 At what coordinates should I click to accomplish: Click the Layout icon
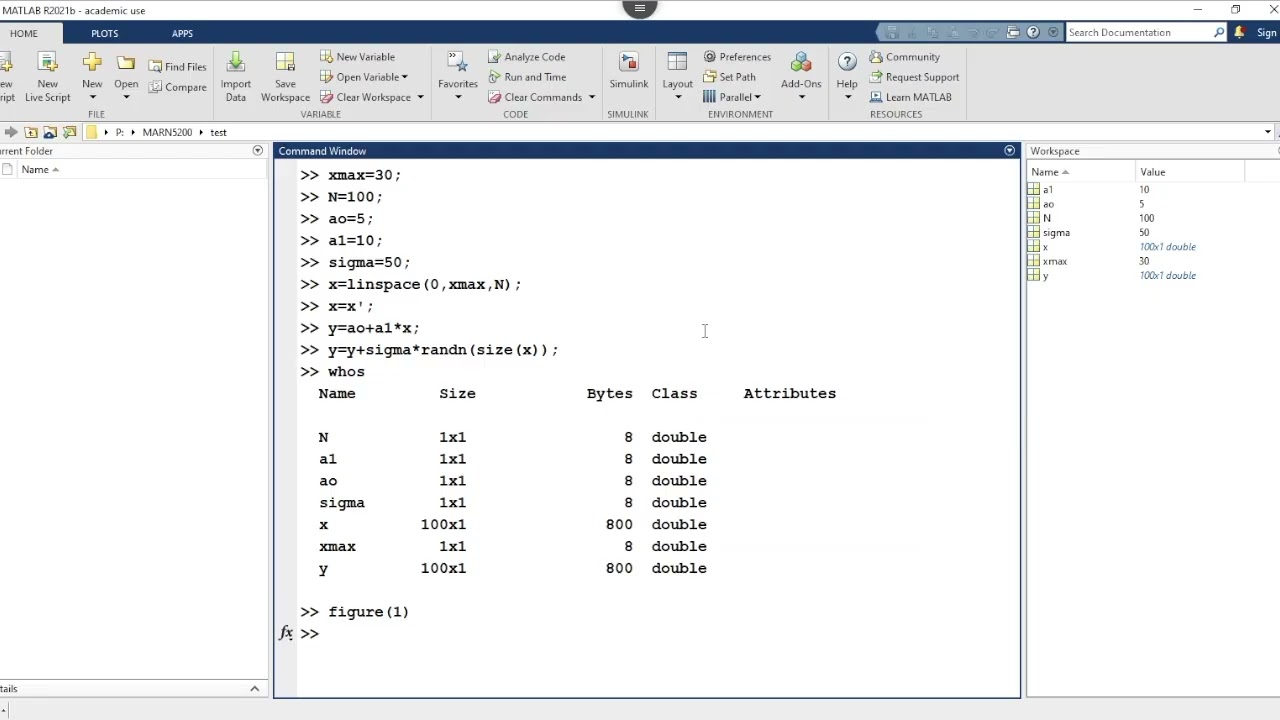click(677, 64)
